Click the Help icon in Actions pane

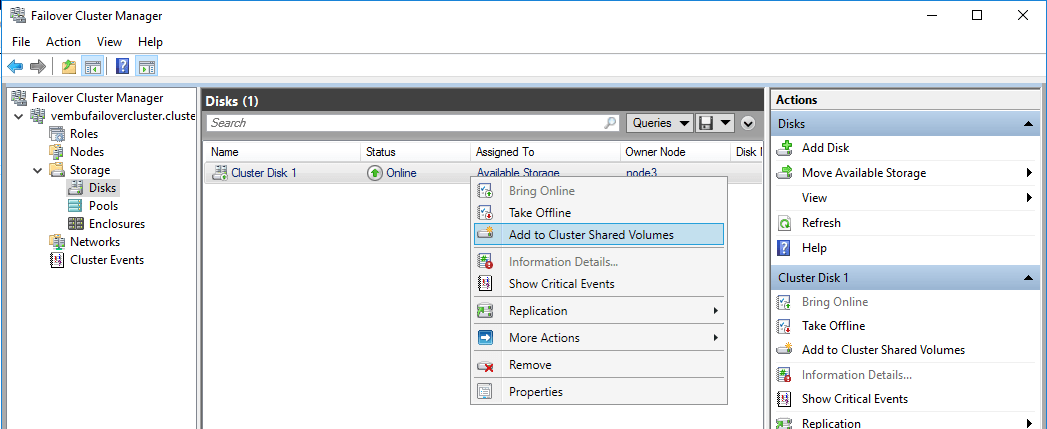click(785, 248)
